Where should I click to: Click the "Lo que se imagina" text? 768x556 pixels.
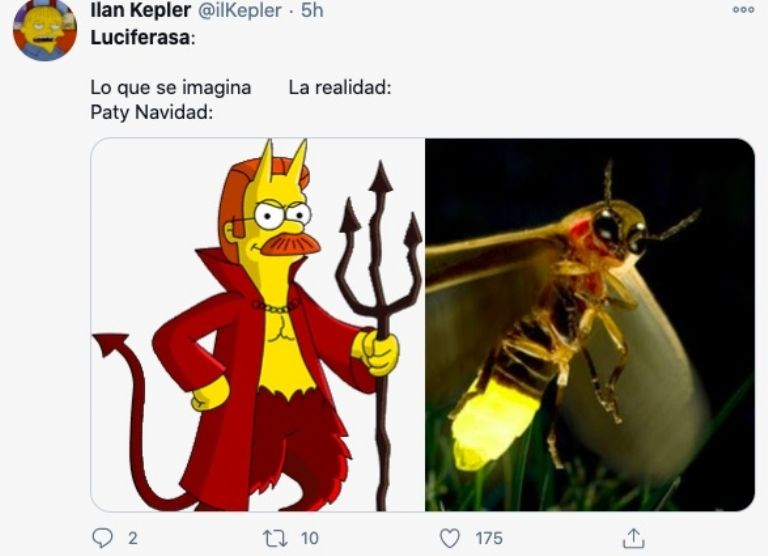tap(171, 88)
